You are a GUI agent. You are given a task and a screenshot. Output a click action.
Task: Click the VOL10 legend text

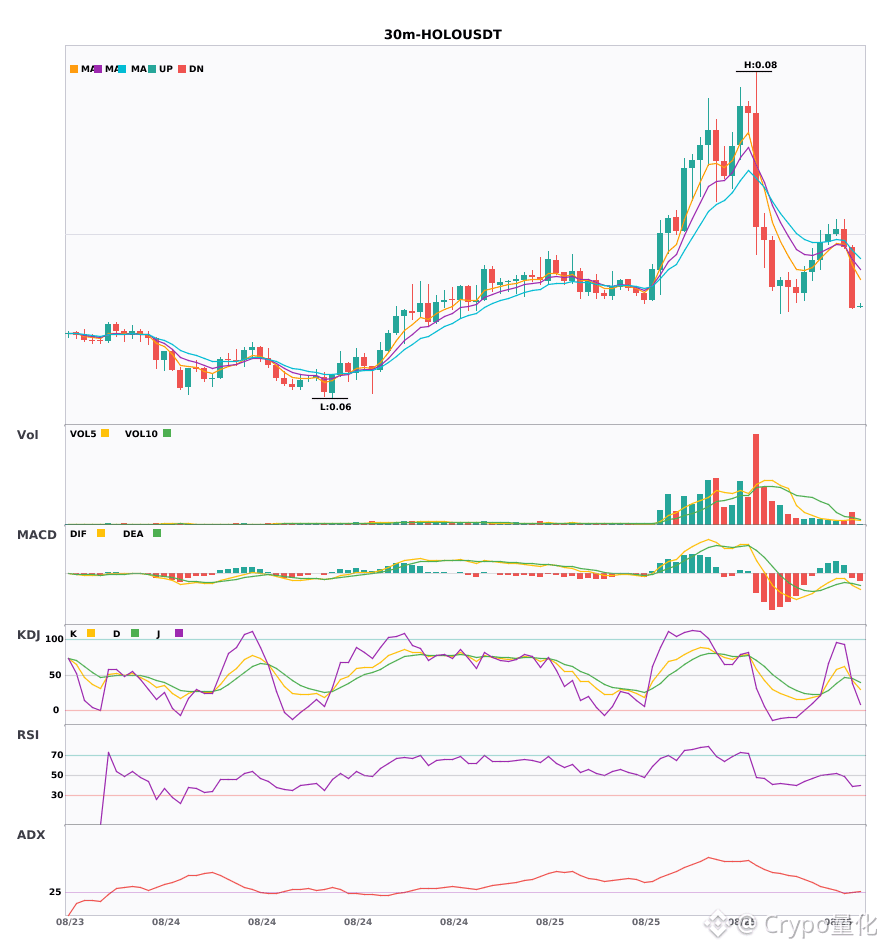click(x=141, y=434)
